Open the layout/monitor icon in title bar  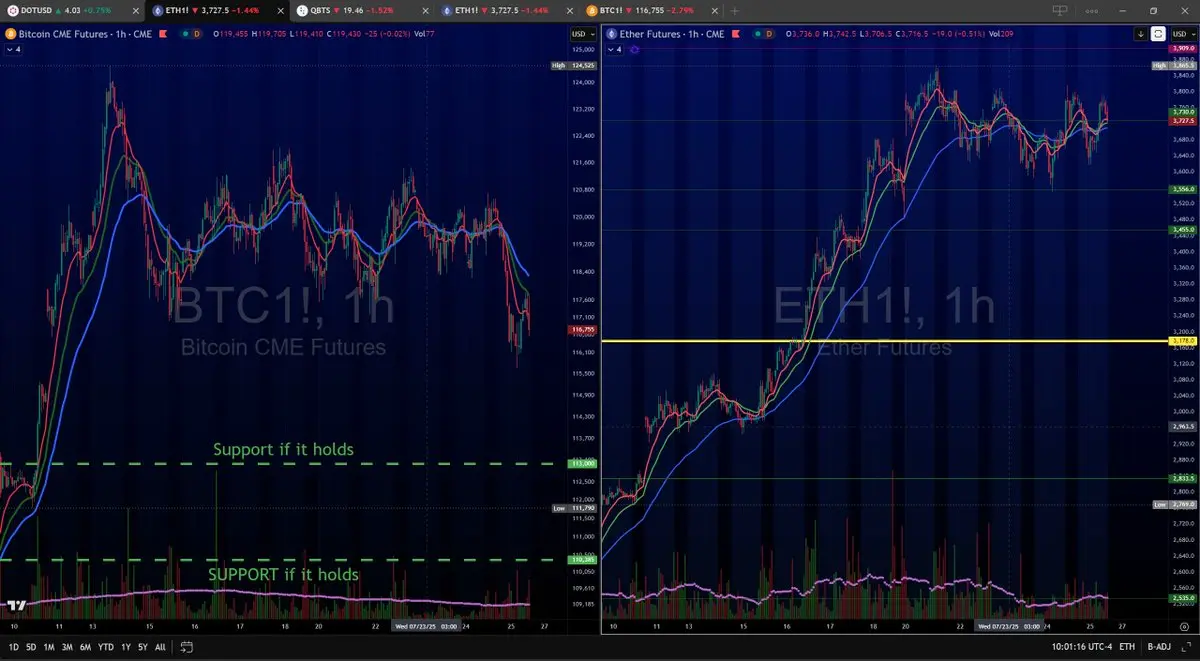point(1060,10)
